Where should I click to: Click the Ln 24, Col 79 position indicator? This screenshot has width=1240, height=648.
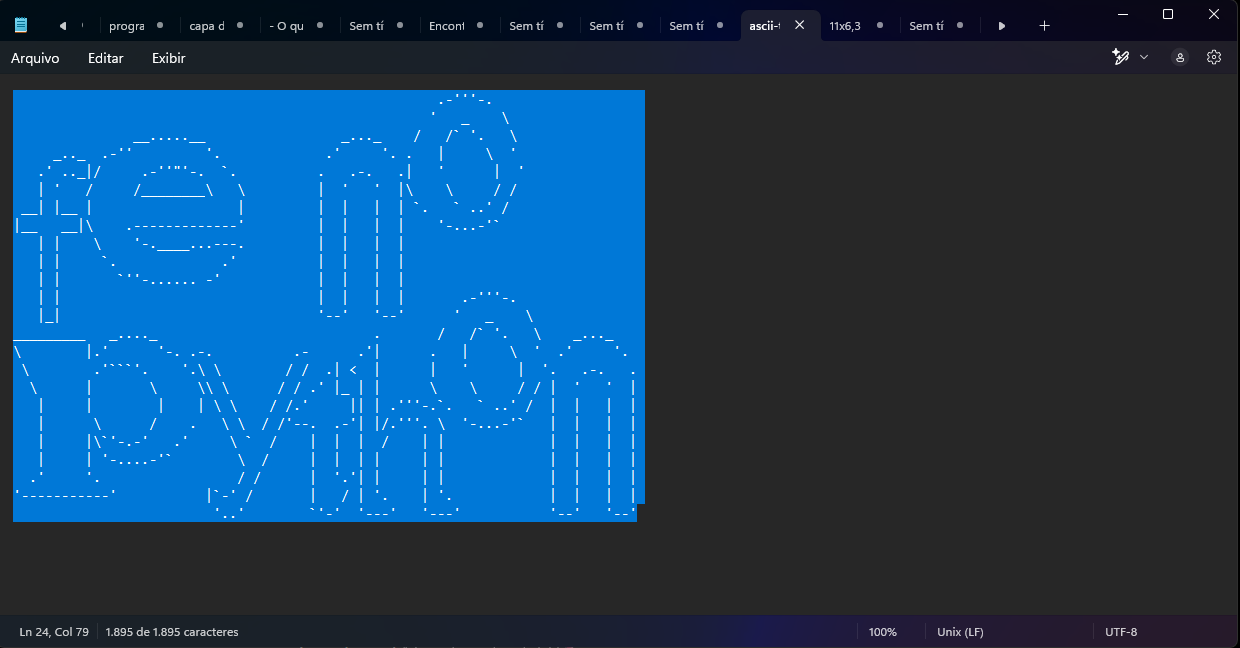(54, 632)
